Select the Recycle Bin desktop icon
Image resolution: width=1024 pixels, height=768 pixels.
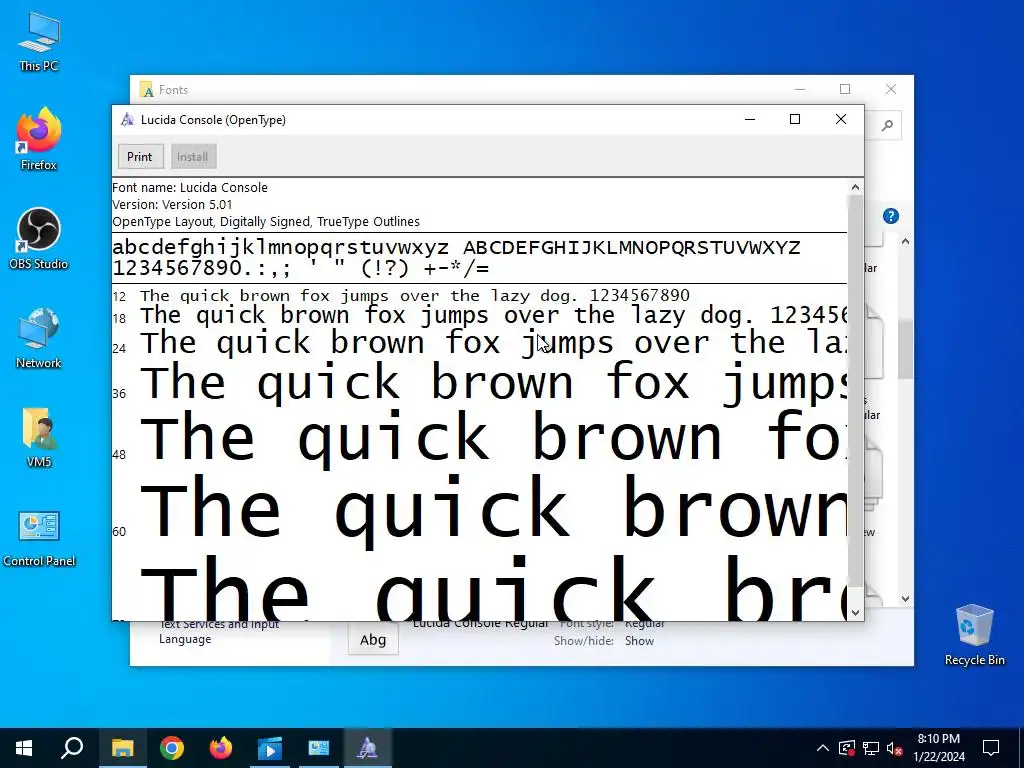tap(974, 635)
